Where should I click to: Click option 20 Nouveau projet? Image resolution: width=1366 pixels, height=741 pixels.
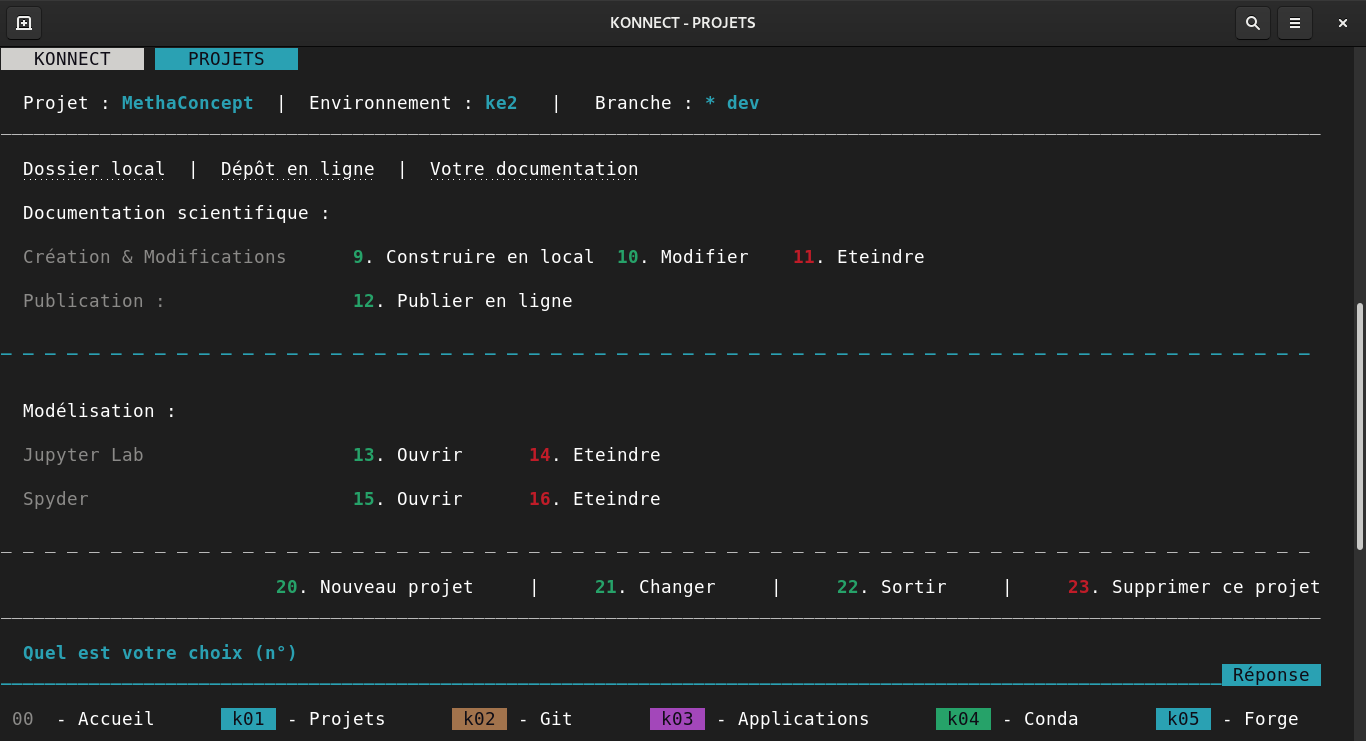pyautogui.click(x=375, y=587)
